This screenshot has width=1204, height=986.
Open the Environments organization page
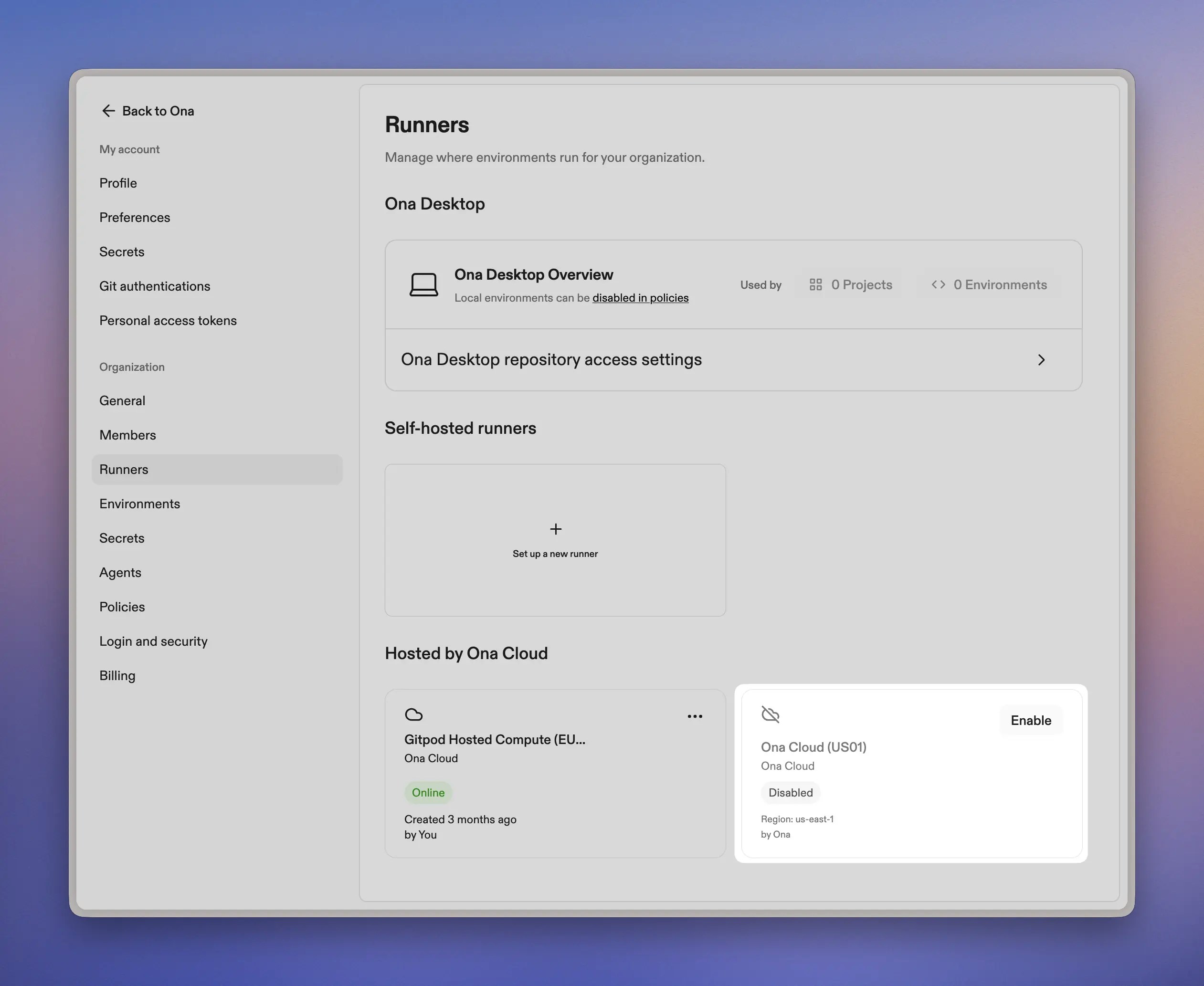click(139, 504)
